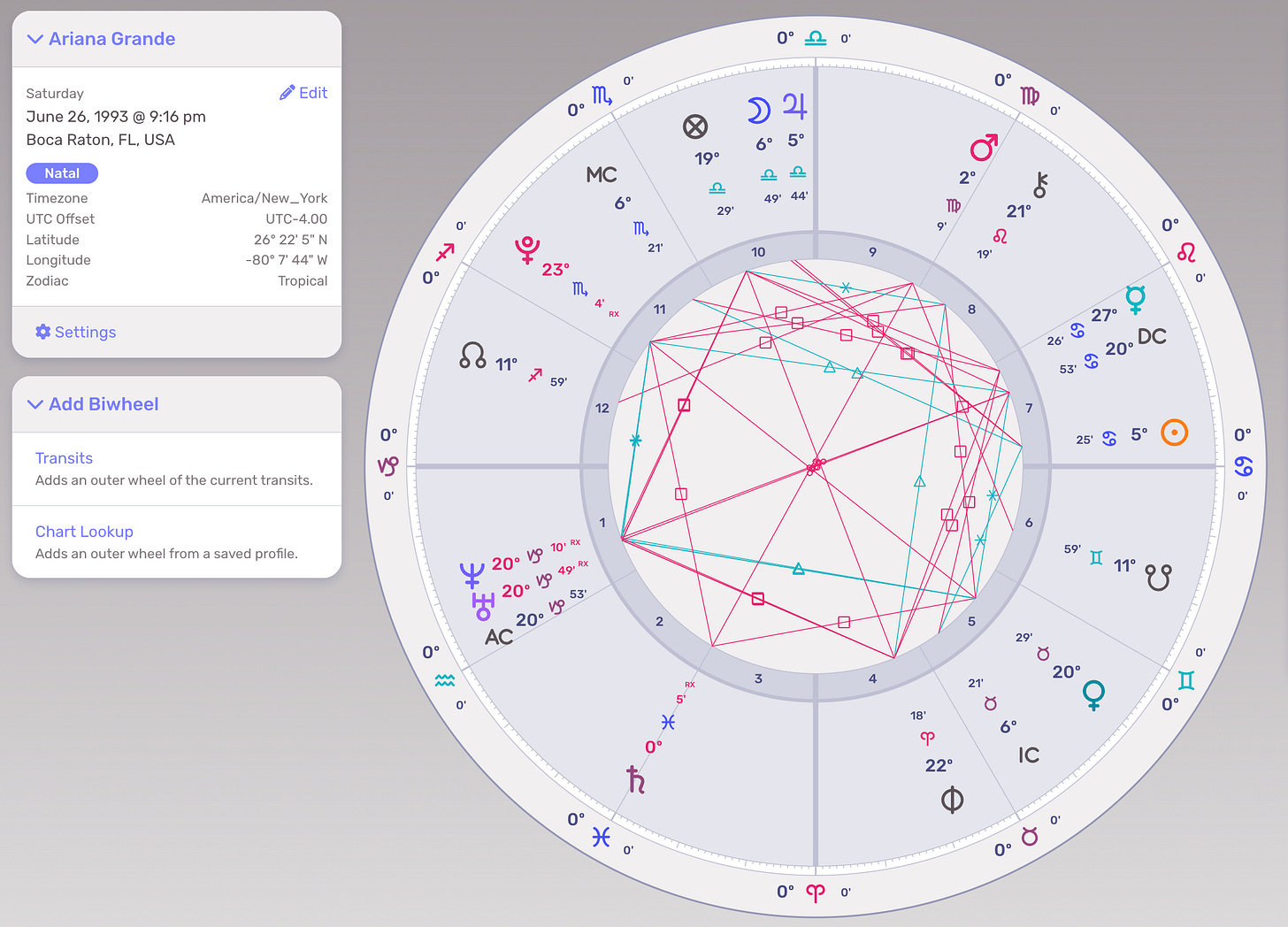Image resolution: width=1288 pixels, height=927 pixels.
Task: Select the Pluto glyph at 23° Scorpio
Action: pyautogui.click(x=528, y=250)
